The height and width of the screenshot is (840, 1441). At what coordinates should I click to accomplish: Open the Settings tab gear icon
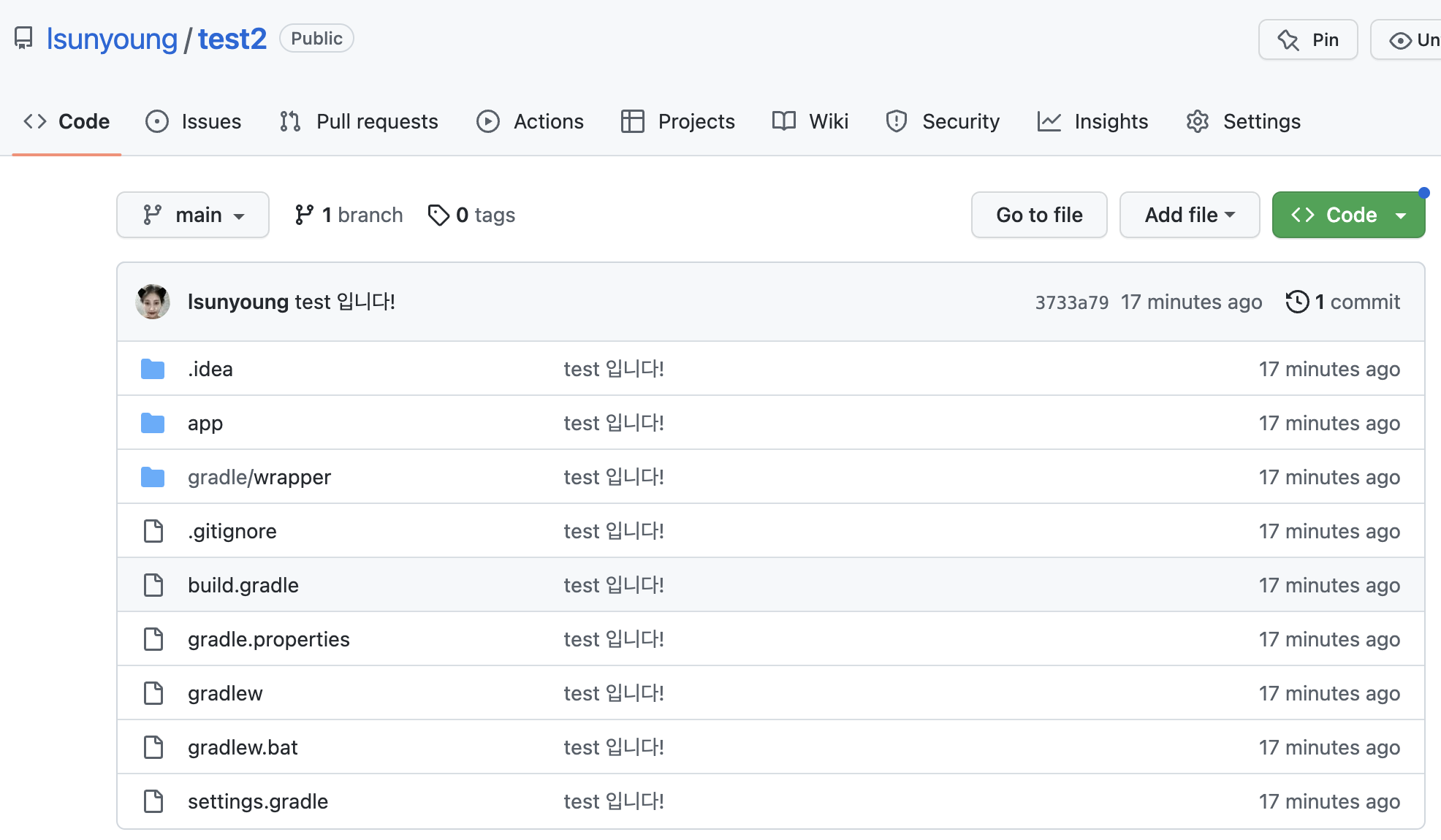click(x=1198, y=121)
